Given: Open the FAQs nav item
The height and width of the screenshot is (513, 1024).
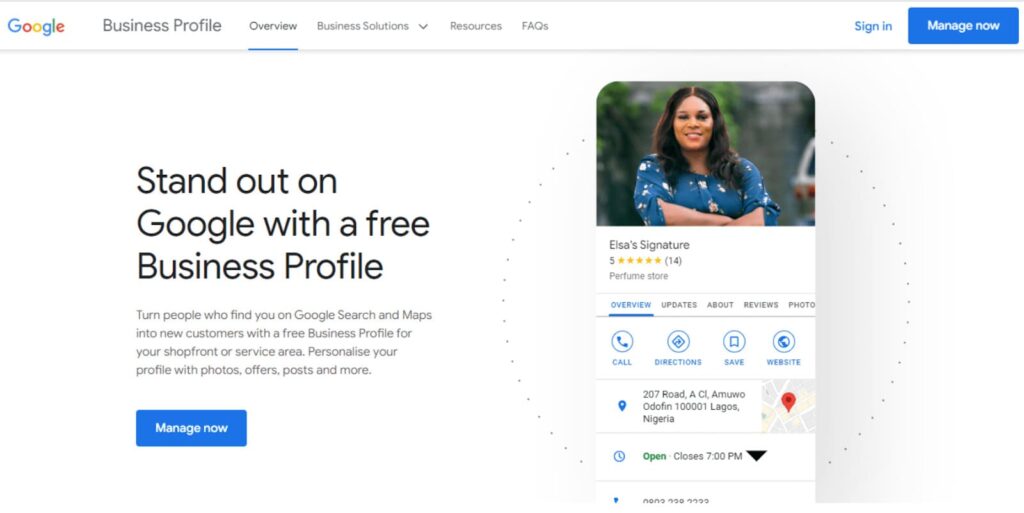Looking at the screenshot, I should tap(535, 26).
